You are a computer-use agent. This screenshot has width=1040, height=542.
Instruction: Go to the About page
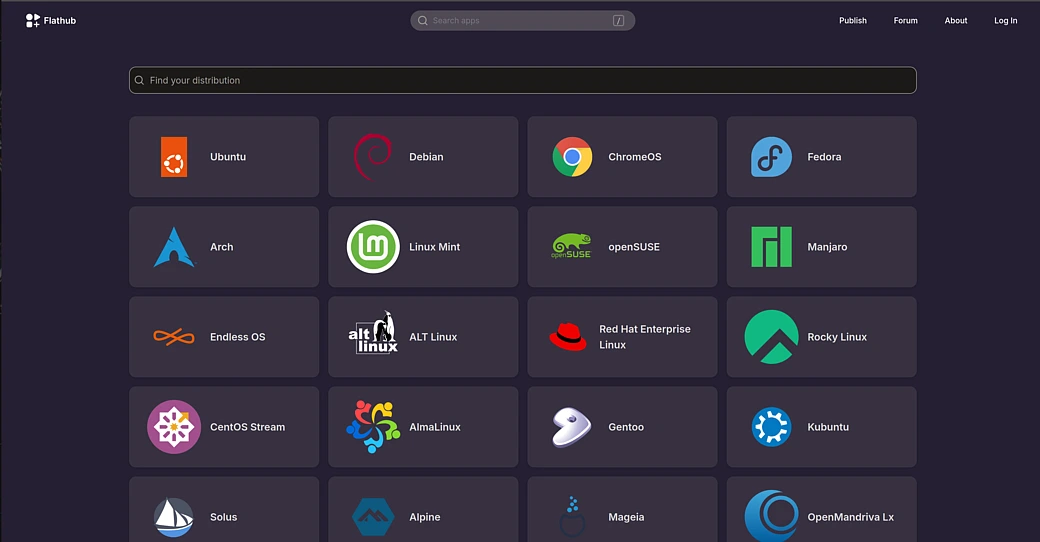coord(956,21)
